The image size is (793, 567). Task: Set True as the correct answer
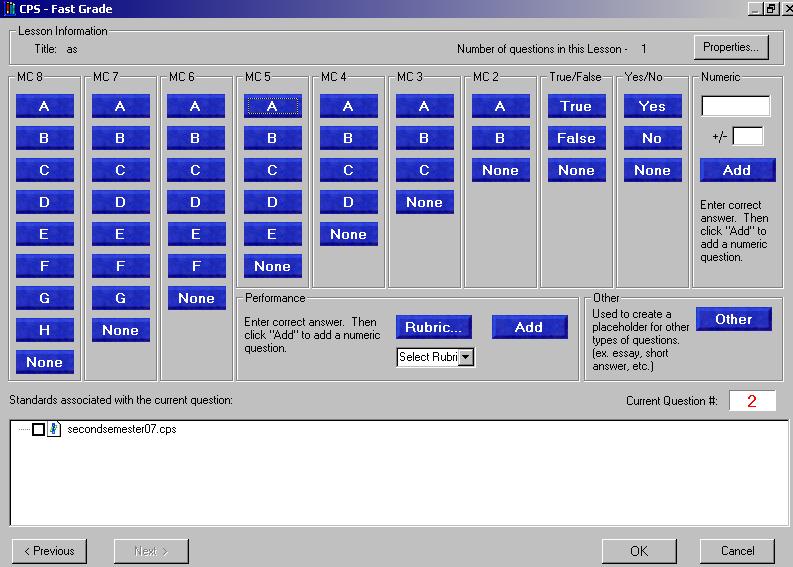click(x=577, y=106)
